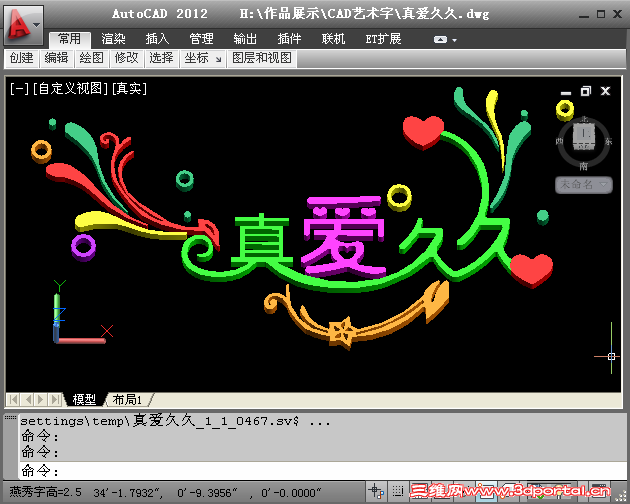Click 东 on the ViewCube compass
This screenshot has width=630, height=504.
click(x=609, y=141)
